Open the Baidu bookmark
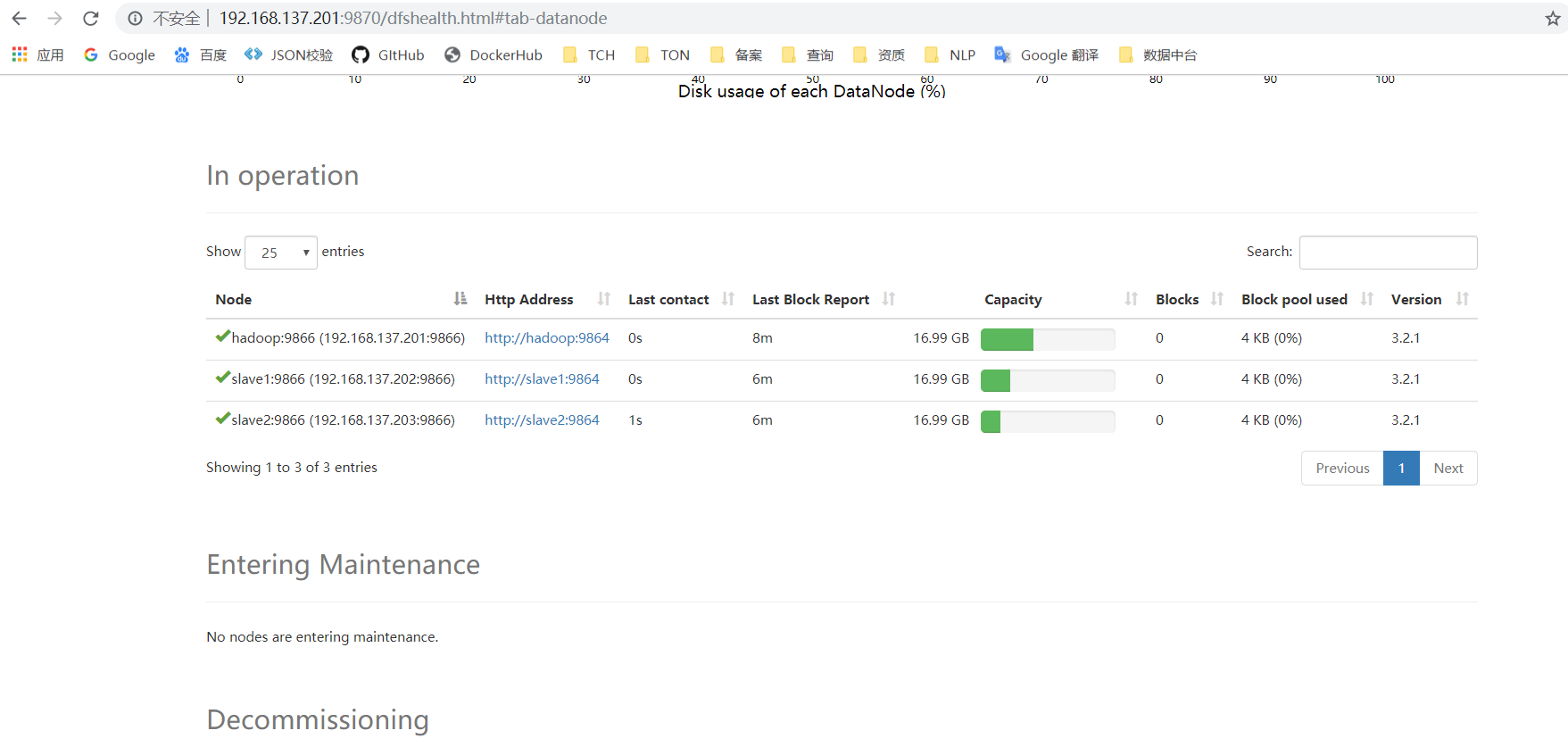This screenshot has width=1568, height=747. 200,54
